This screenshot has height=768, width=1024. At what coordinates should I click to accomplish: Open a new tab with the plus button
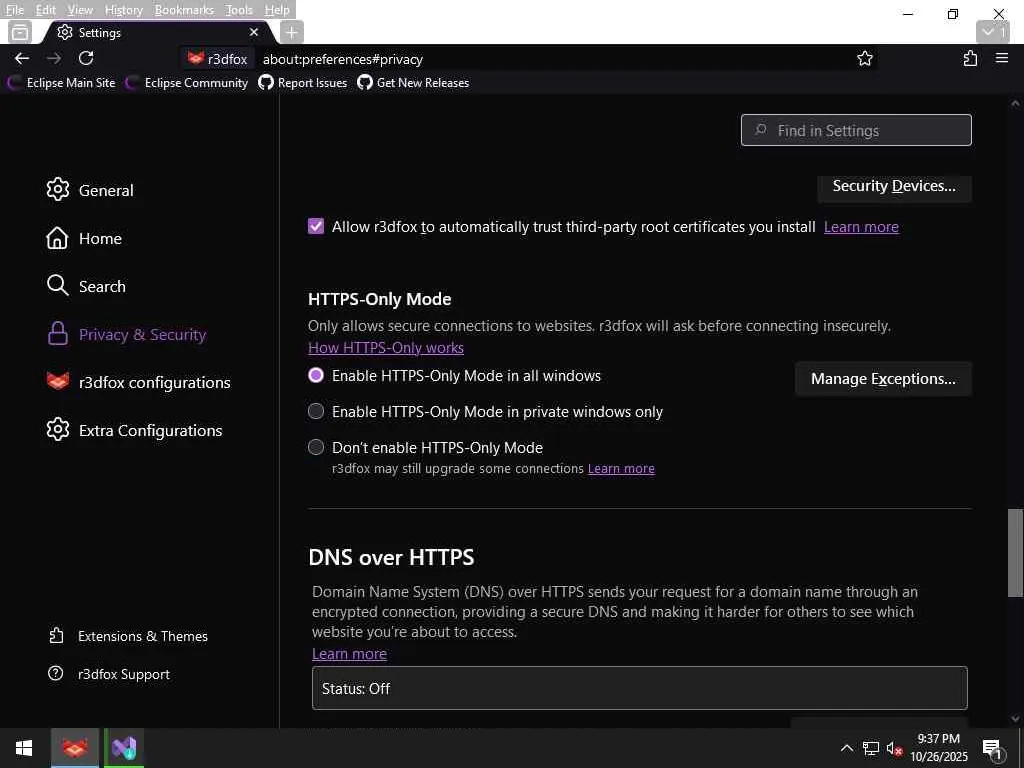(x=292, y=32)
